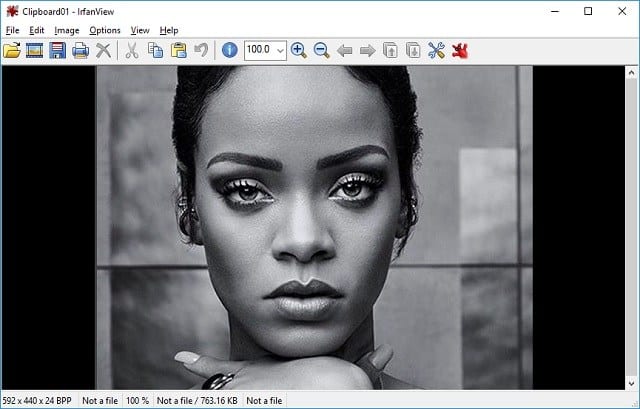Cut the selection with the scissors icon
Image resolution: width=640 pixels, height=409 pixels.
[x=132, y=50]
